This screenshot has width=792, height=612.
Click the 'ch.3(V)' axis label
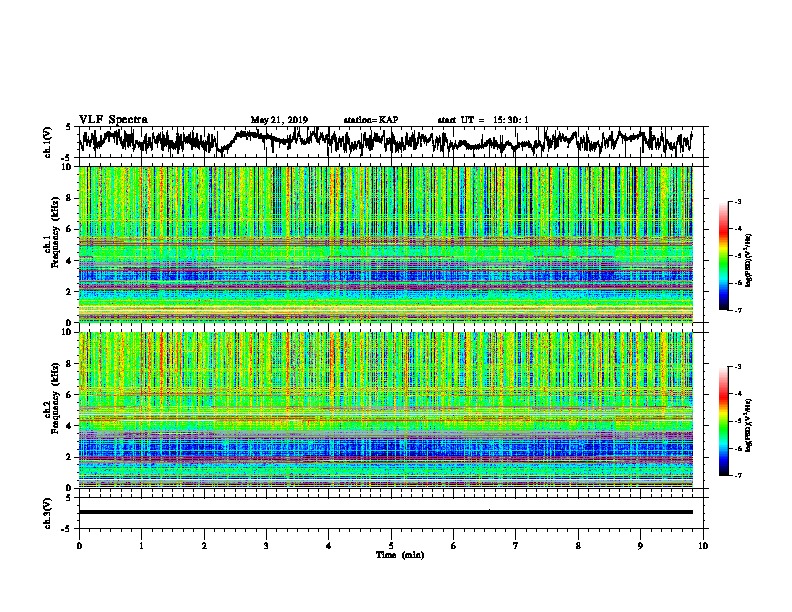coord(48,513)
